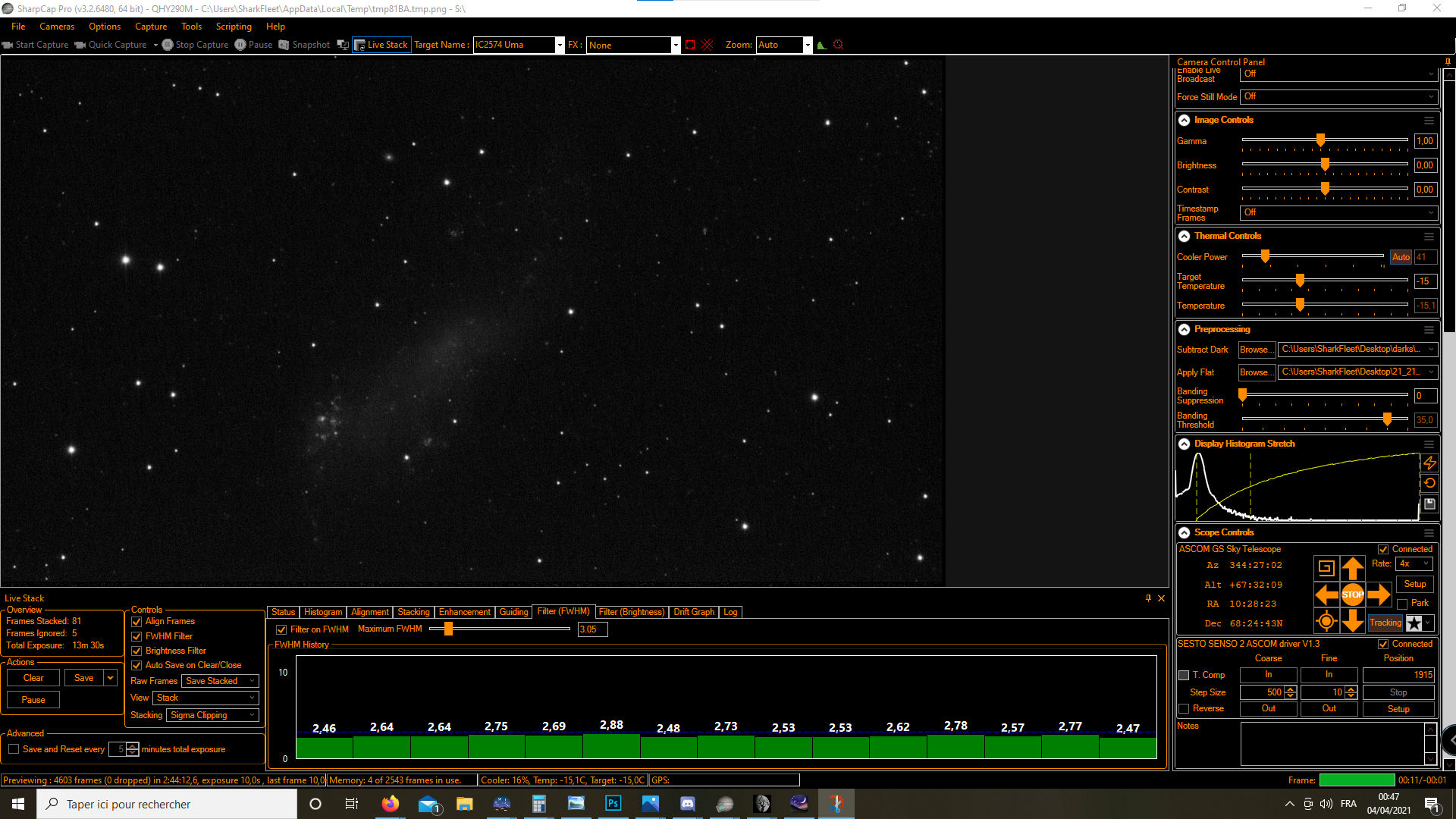1456x819 pixels.
Task: Click the Tracking button
Action: 1385,623
